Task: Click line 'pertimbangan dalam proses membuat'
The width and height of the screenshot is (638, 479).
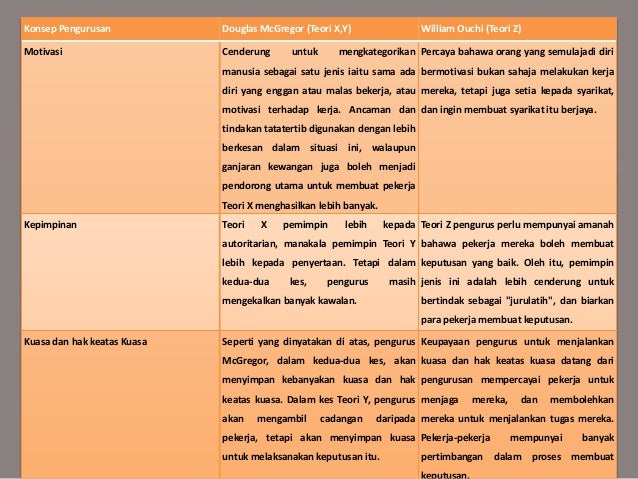Action: pos(517,457)
